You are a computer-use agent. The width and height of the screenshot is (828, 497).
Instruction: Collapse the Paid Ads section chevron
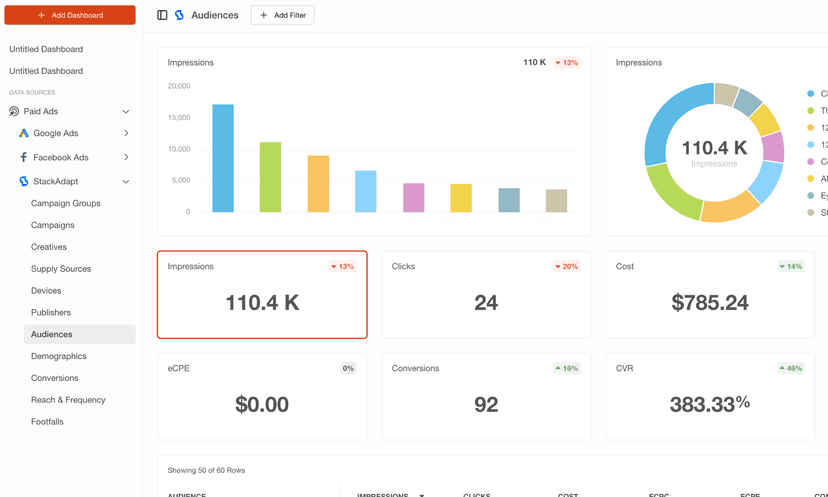coord(126,111)
